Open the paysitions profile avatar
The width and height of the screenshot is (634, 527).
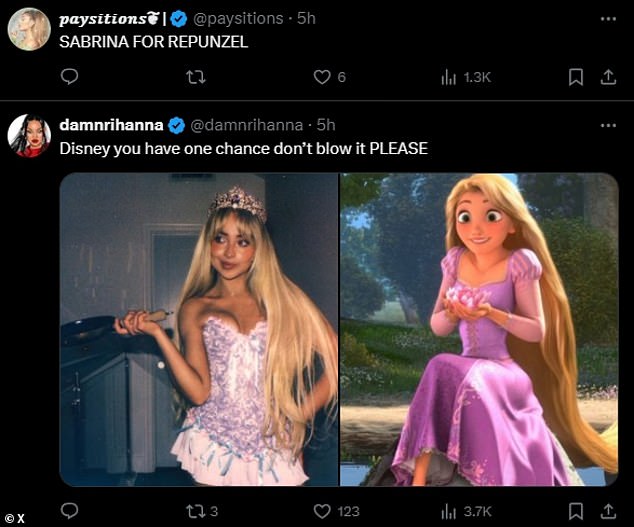(x=29, y=29)
